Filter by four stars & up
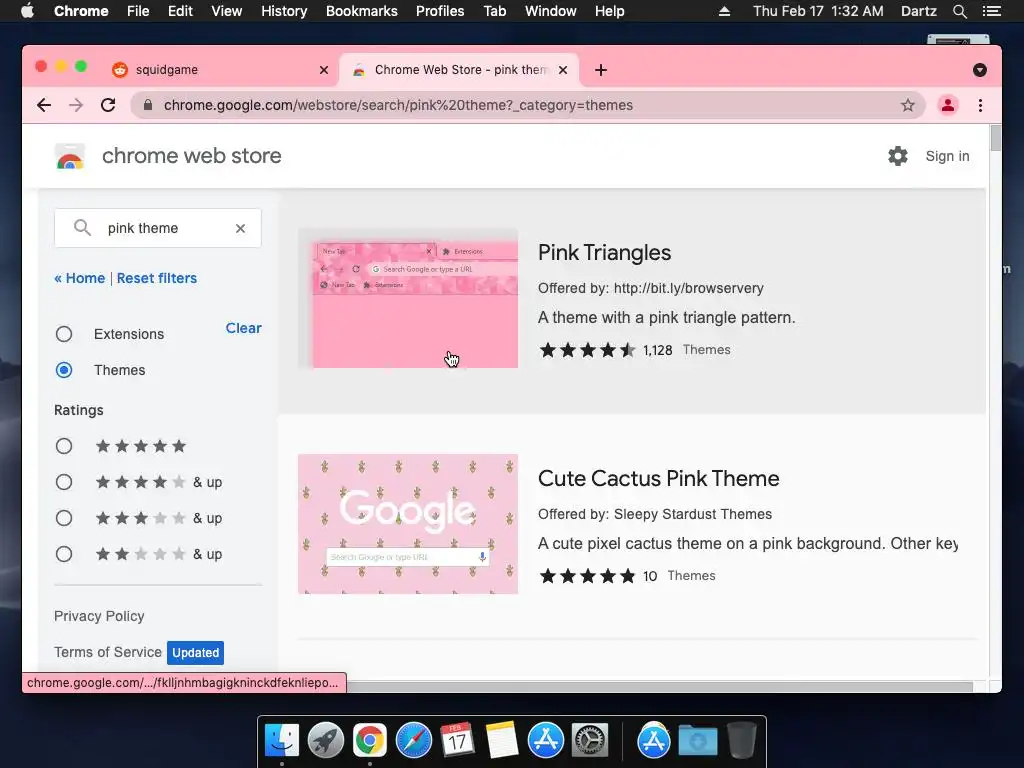1024x768 pixels. [x=64, y=482]
